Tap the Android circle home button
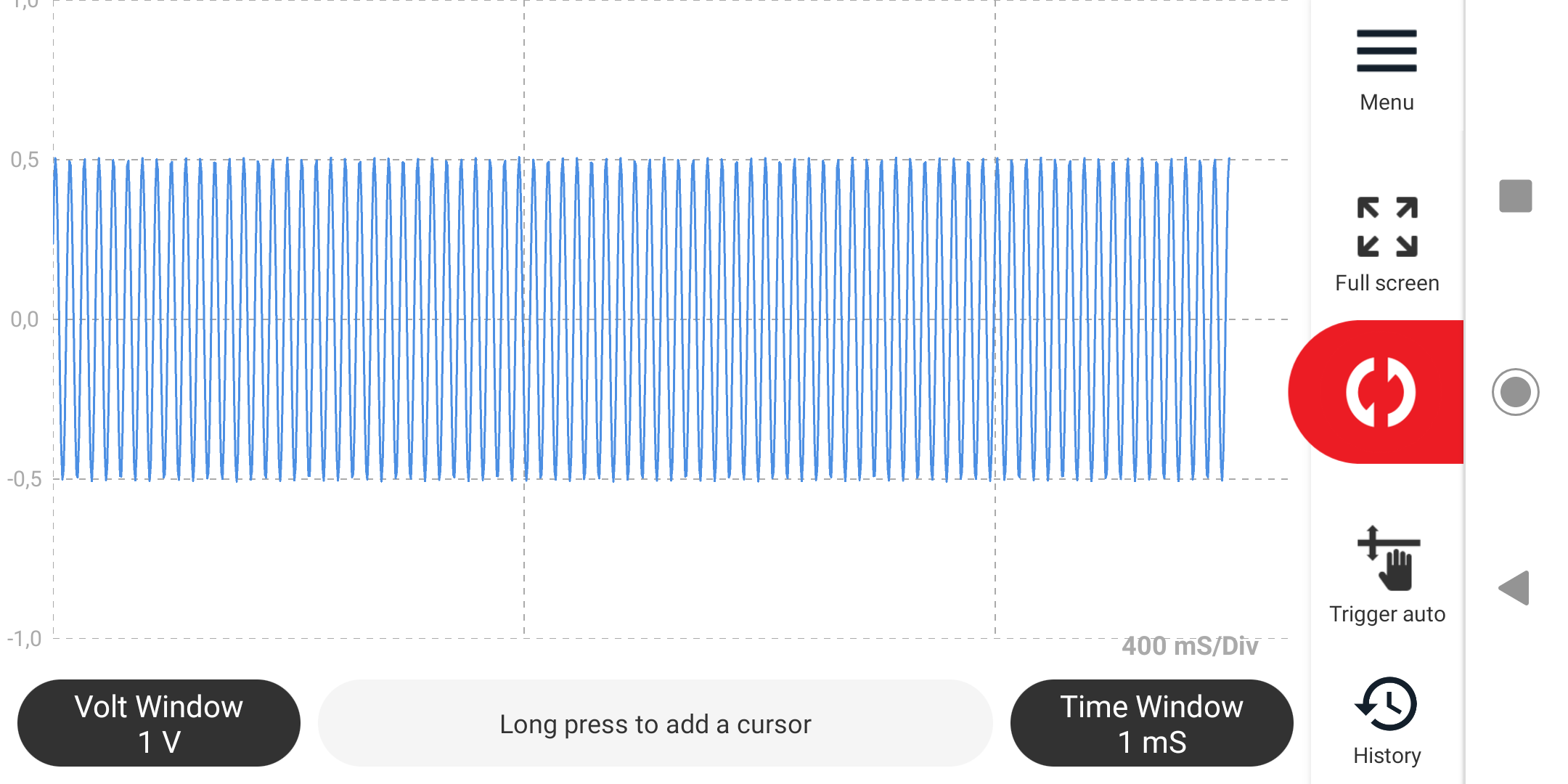 [1516, 392]
